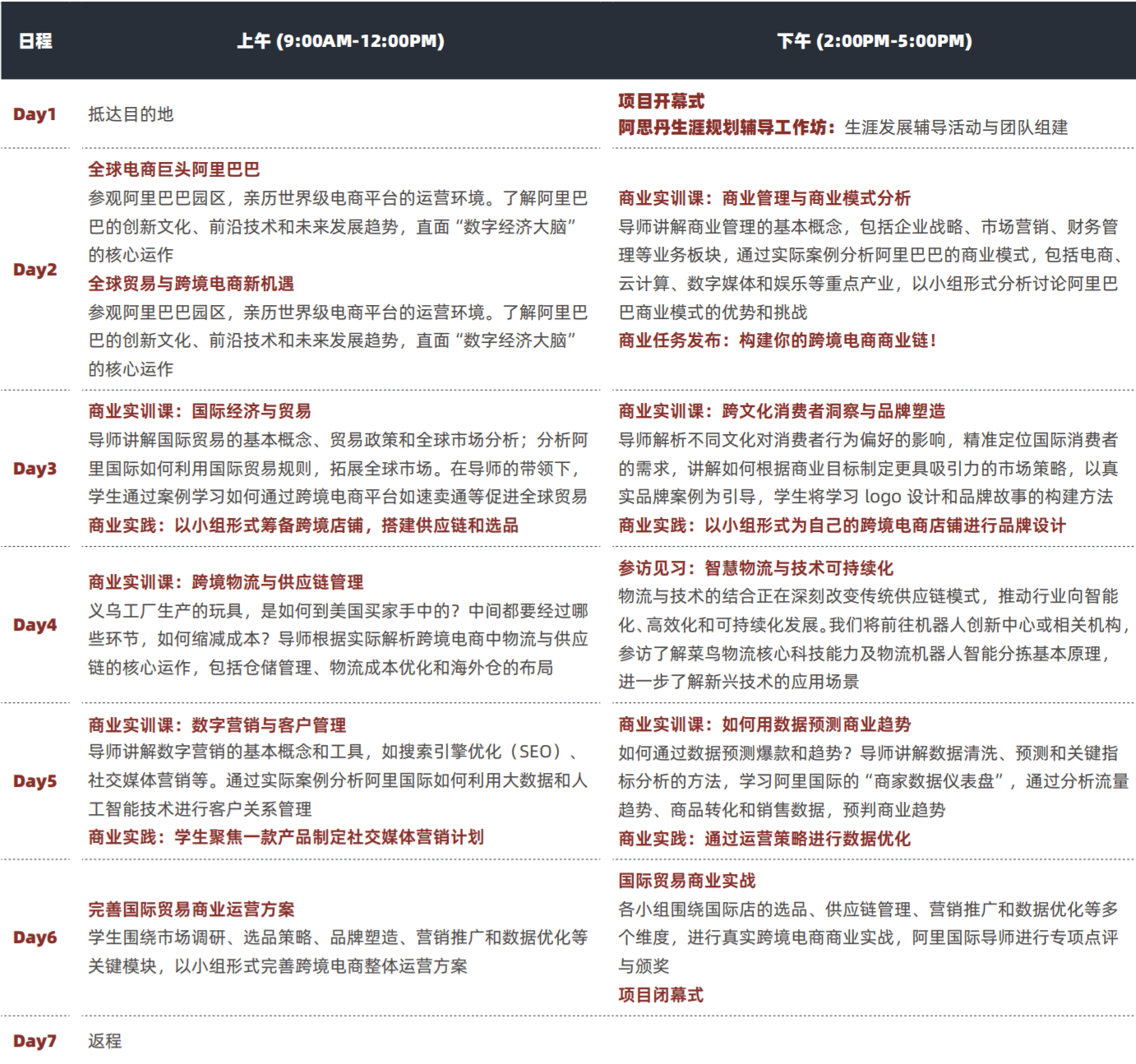Click the line starting 义乌工厂生产的玩具
The width and height of the screenshot is (1136, 1064).
(x=339, y=611)
